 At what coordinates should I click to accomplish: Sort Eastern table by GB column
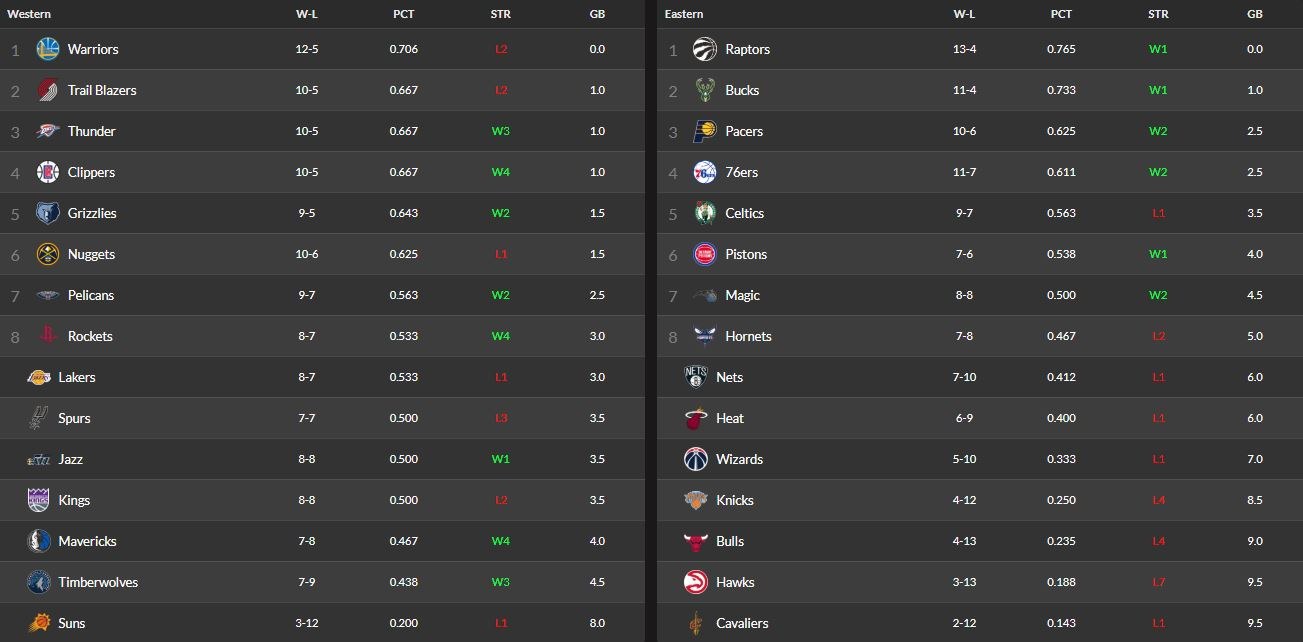click(1255, 14)
